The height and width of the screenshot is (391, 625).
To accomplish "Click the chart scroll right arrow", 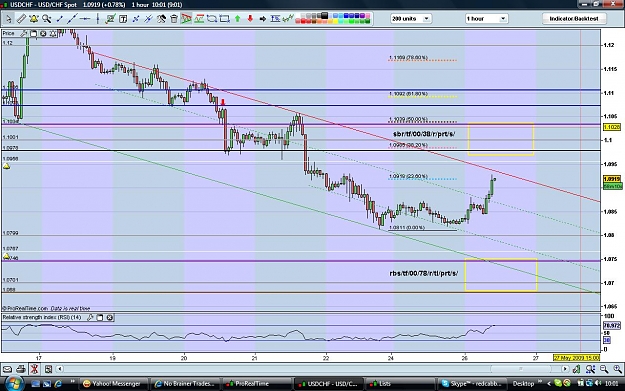I will coord(565,369).
